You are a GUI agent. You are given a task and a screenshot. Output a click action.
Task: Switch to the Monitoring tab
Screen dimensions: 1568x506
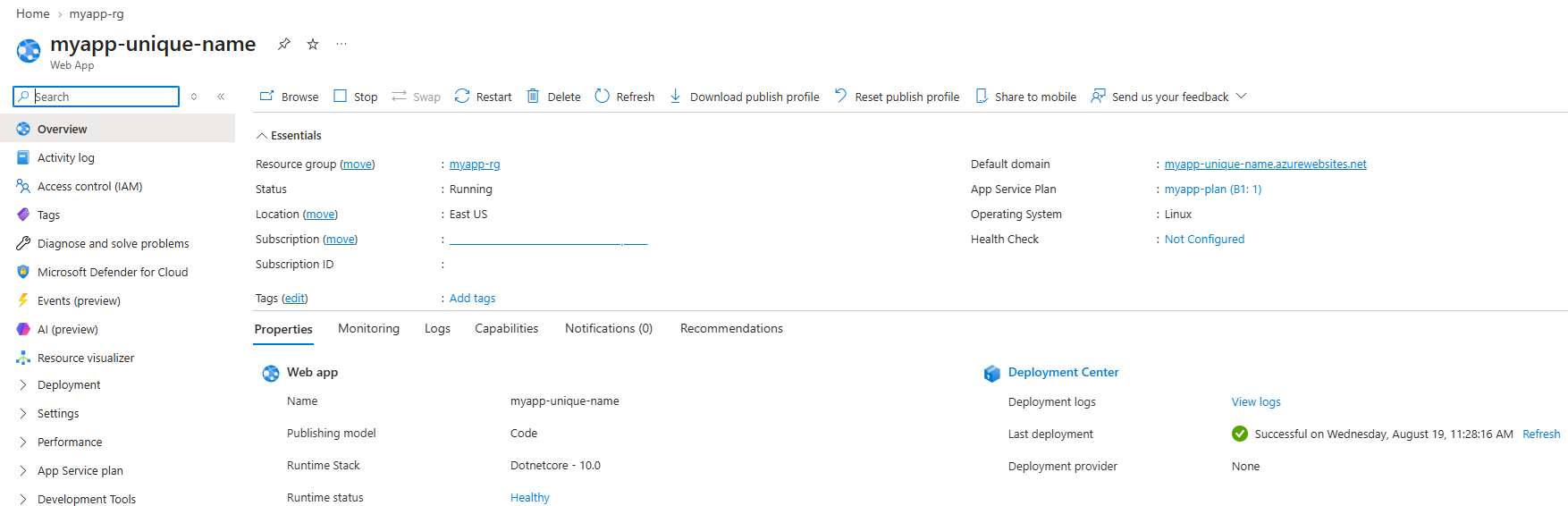coord(368,328)
